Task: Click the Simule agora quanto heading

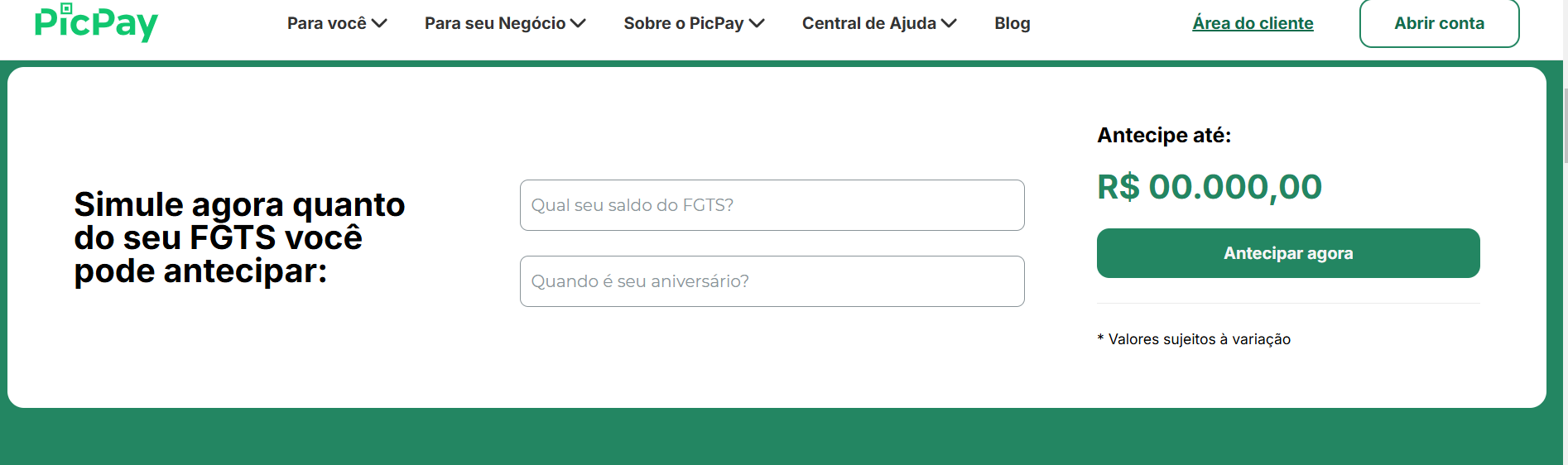Action: point(239,237)
